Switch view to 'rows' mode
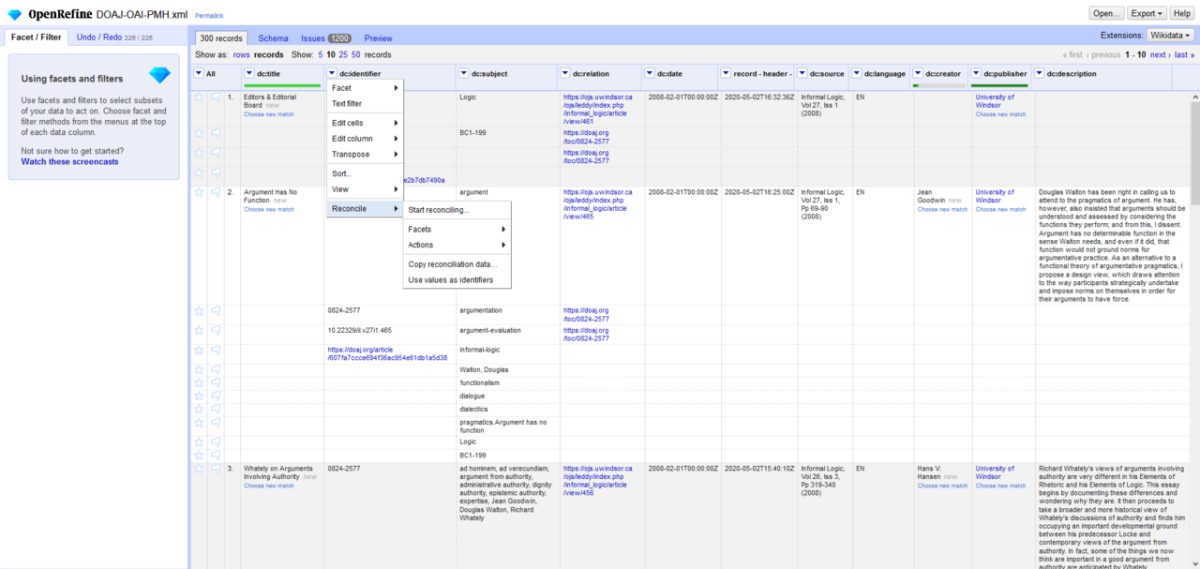This screenshot has width=1200, height=569. 241,55
